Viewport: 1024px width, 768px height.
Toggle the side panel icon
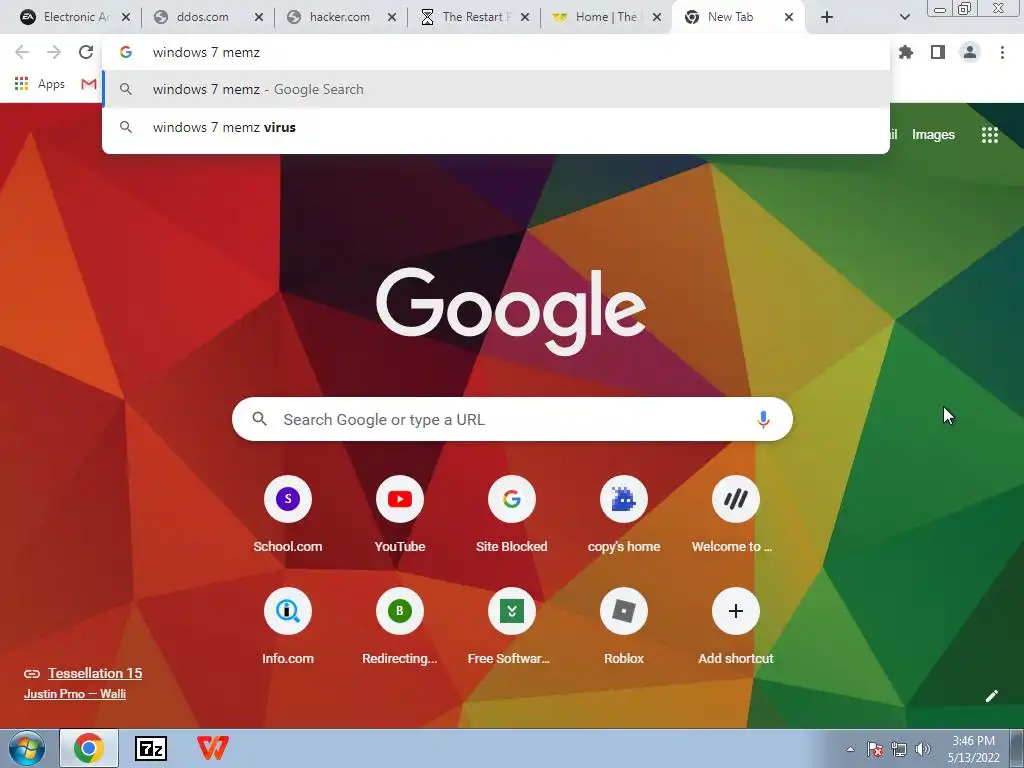(x=938, y=52)
